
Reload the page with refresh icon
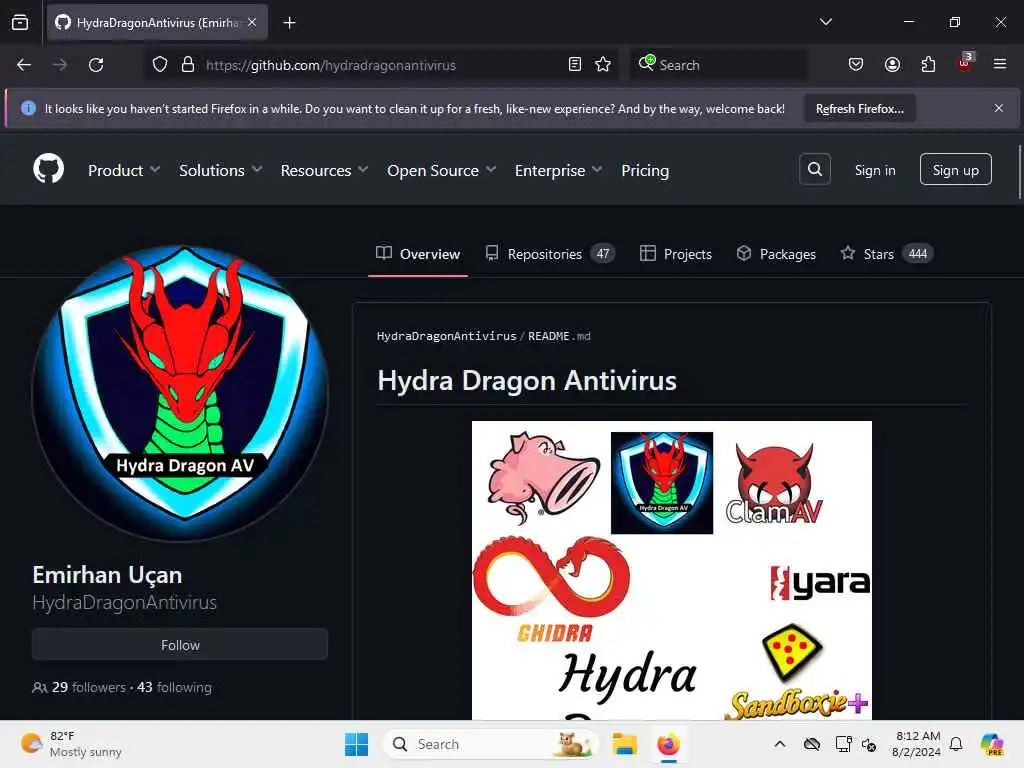point(96,65)
